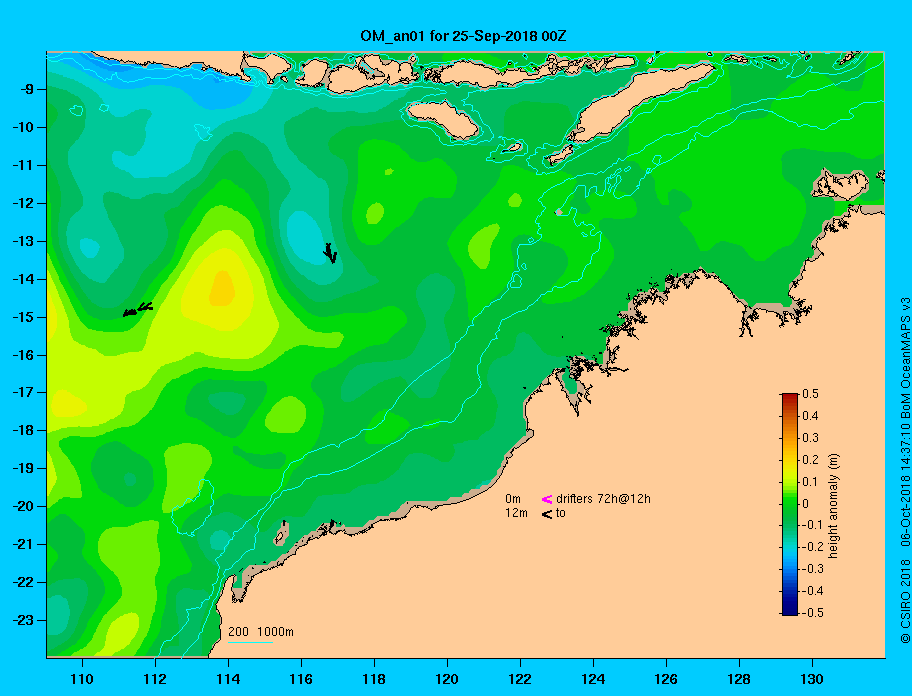Click the -0.2 color bar label
The height and width of the screenshot is (696, 912).
point(812,547)
